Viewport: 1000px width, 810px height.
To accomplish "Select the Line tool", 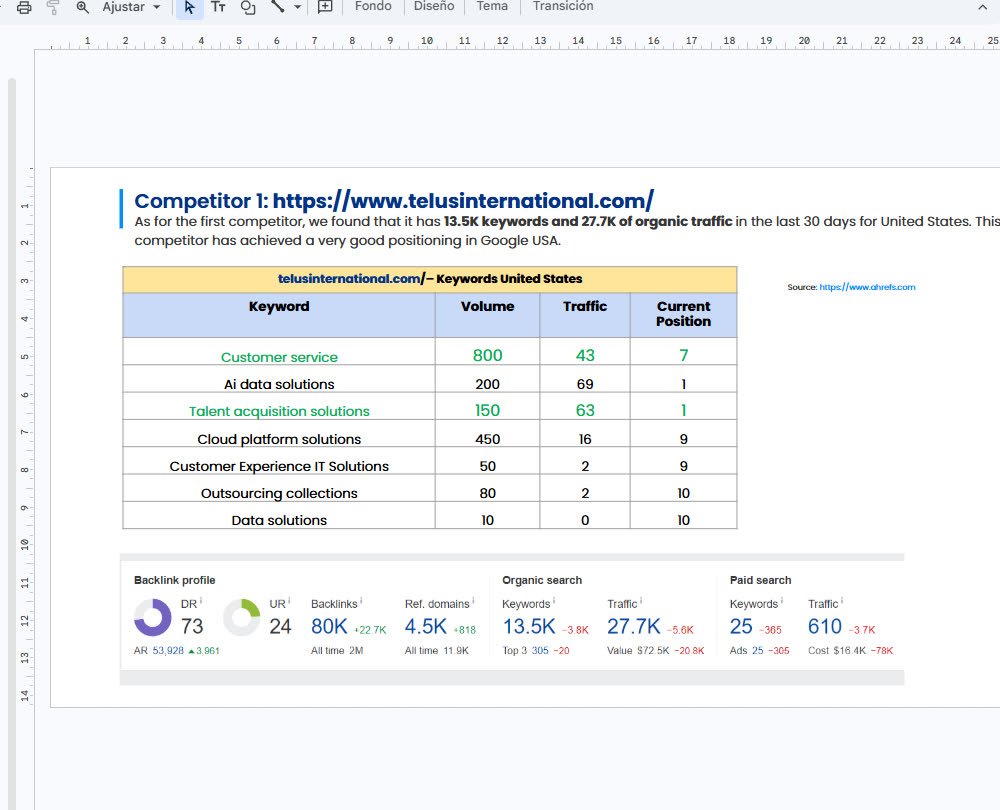I will click(277, 6).
